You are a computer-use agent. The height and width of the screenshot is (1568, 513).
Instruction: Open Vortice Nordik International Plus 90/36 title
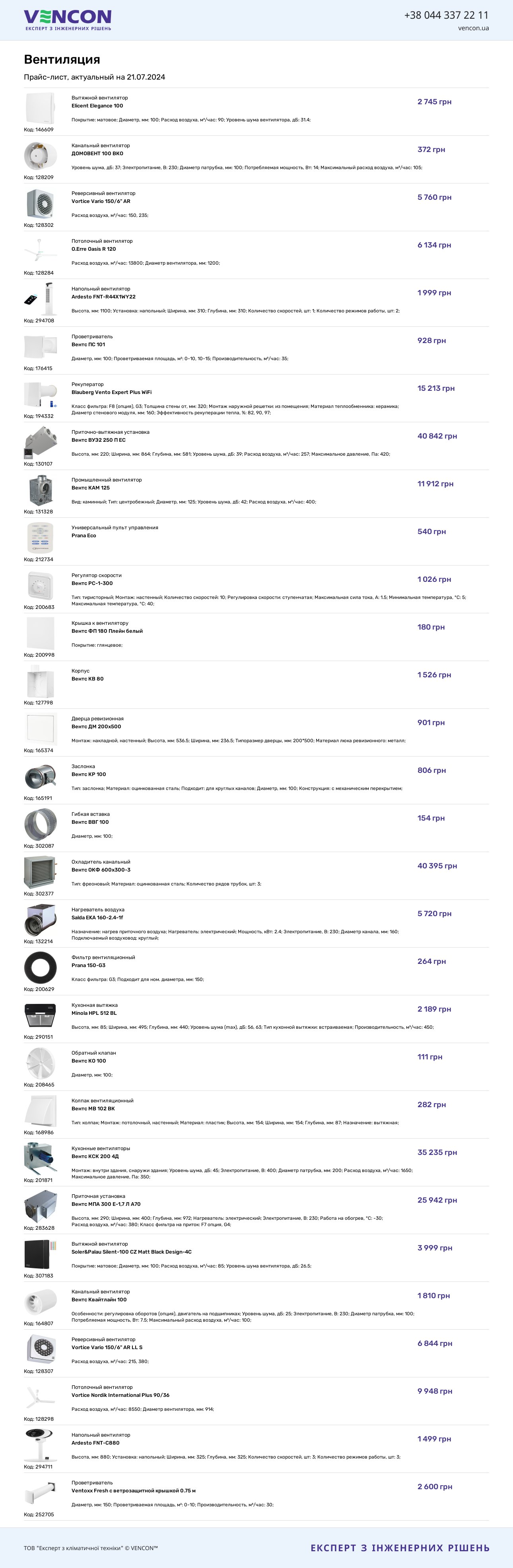click(120, 1395)
